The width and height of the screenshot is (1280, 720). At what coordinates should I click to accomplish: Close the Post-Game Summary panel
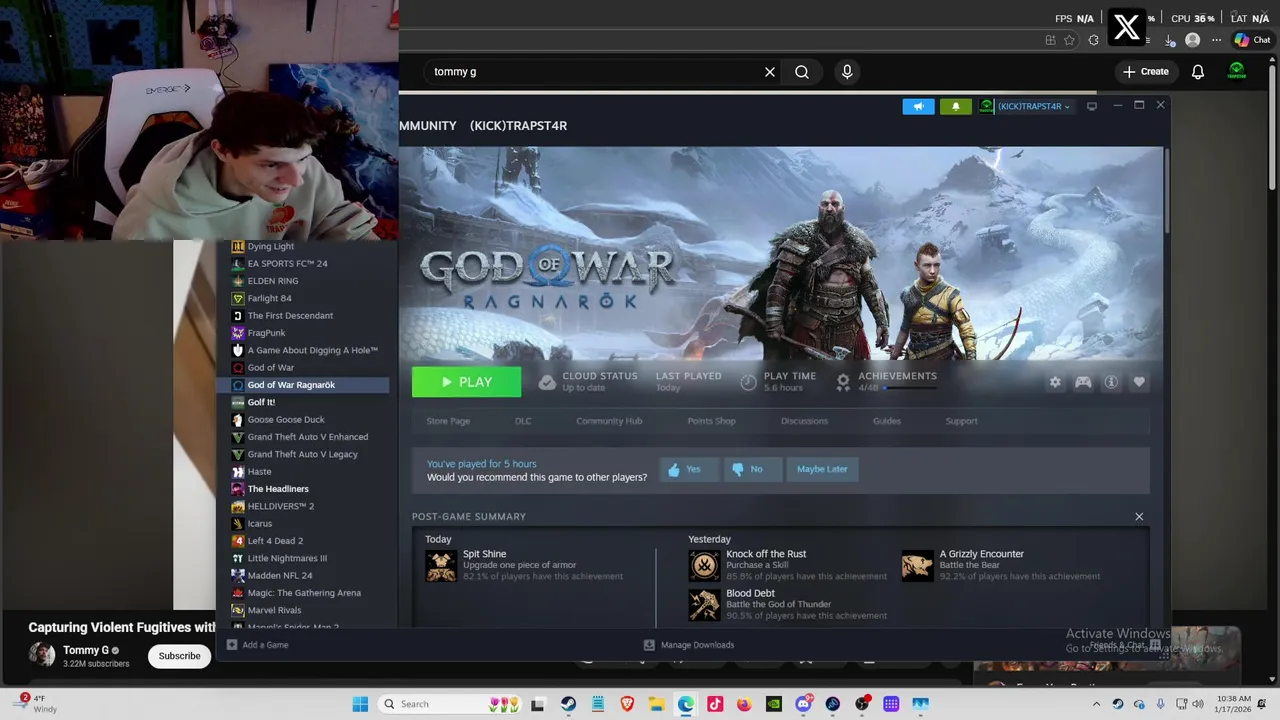click(1139, 517)
